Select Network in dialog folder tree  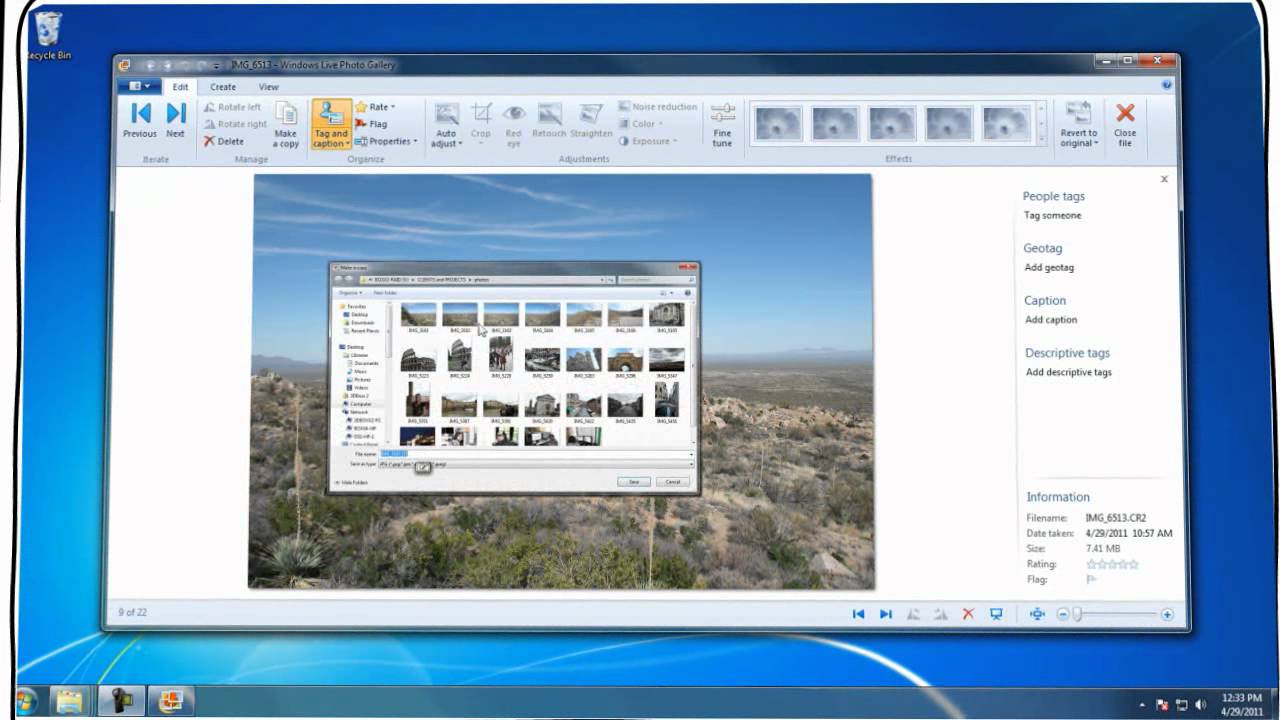[354, 412]
